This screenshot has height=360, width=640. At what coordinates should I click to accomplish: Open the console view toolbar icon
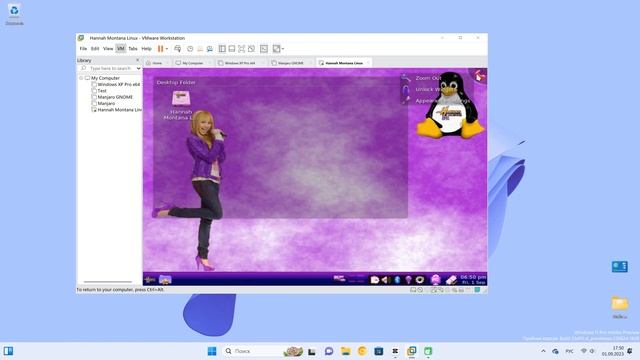pos(264,49)
